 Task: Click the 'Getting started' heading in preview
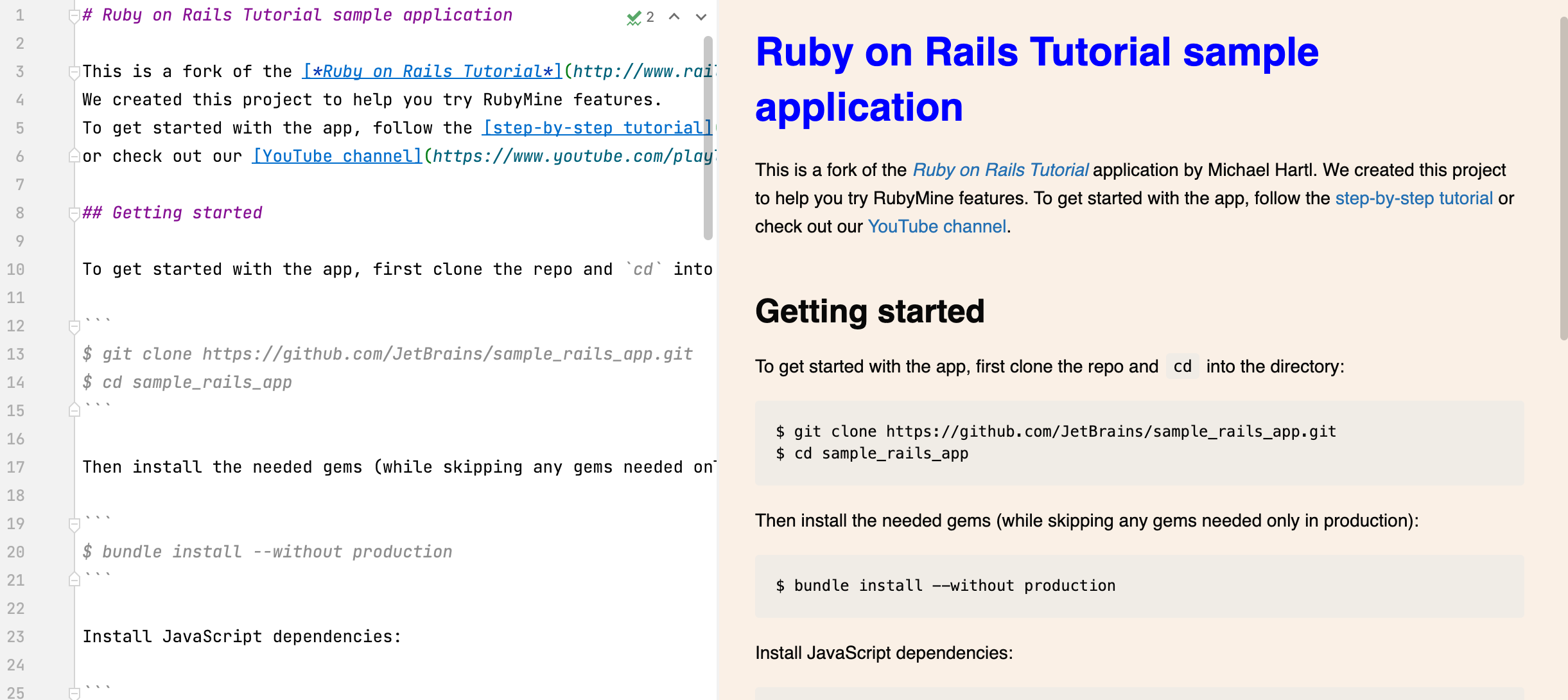coord(869,311)
